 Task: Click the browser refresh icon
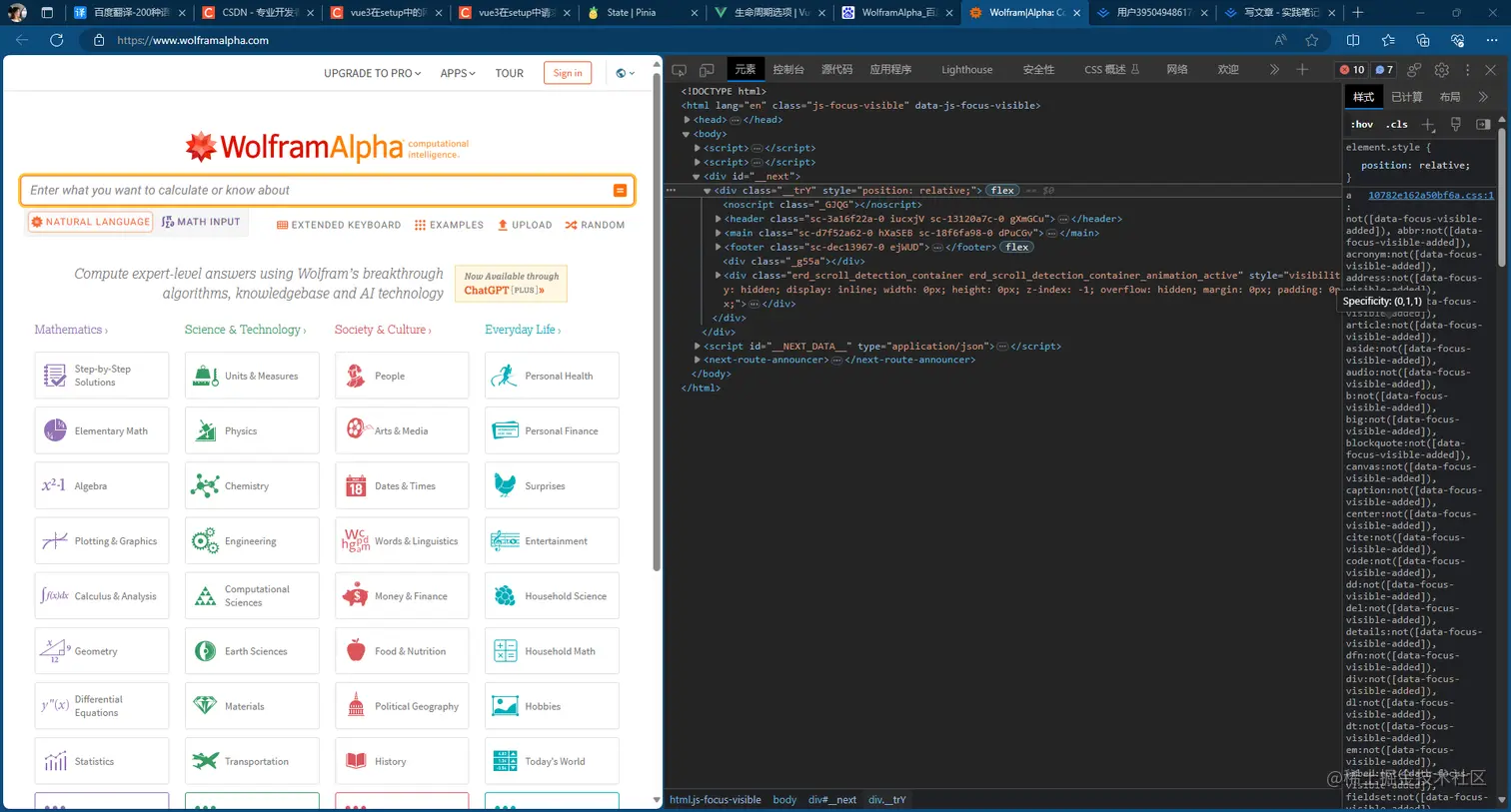[56, 40]
